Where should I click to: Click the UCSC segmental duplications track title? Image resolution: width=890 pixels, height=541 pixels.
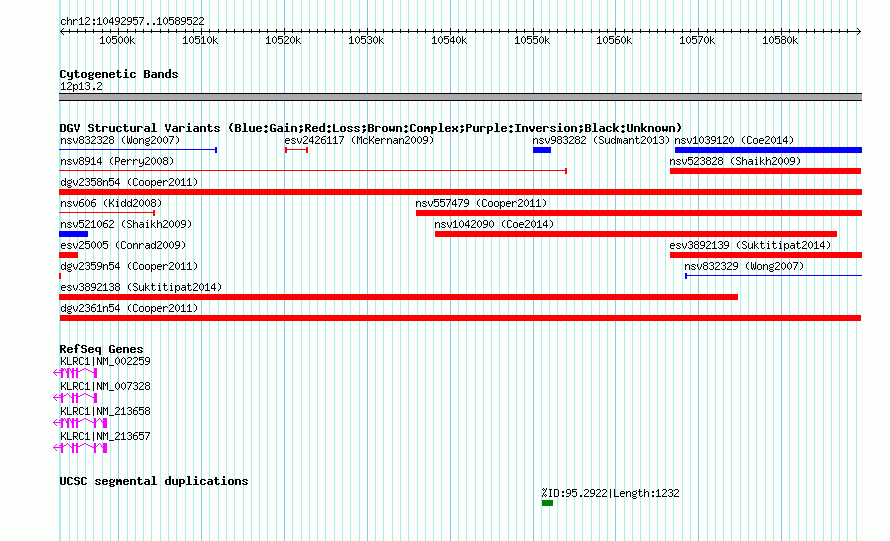tap(154, 481)
